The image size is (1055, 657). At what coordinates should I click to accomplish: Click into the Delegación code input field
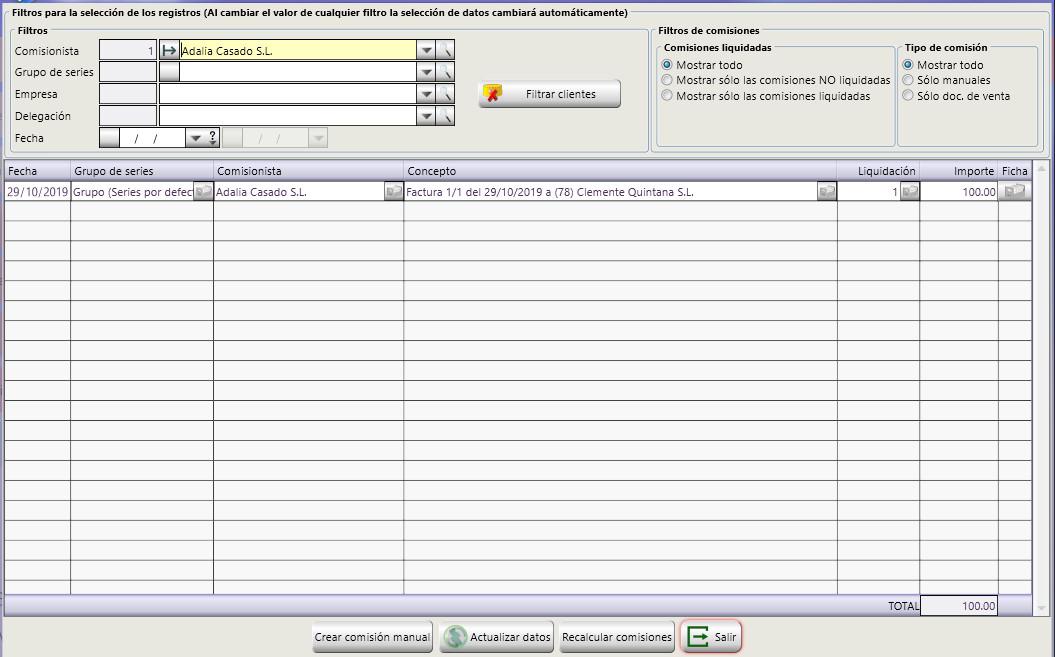(x=128, y=117)
